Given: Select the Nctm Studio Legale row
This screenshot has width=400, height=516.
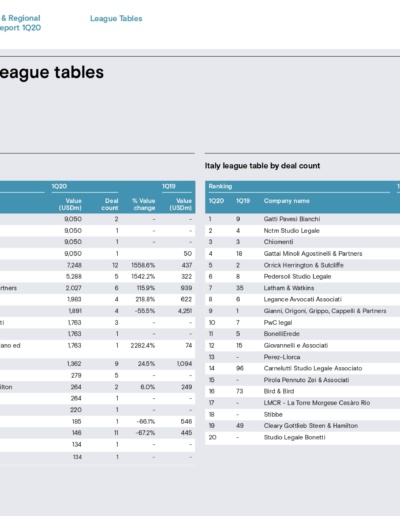Looking at the screenshot, I should 303,231.
